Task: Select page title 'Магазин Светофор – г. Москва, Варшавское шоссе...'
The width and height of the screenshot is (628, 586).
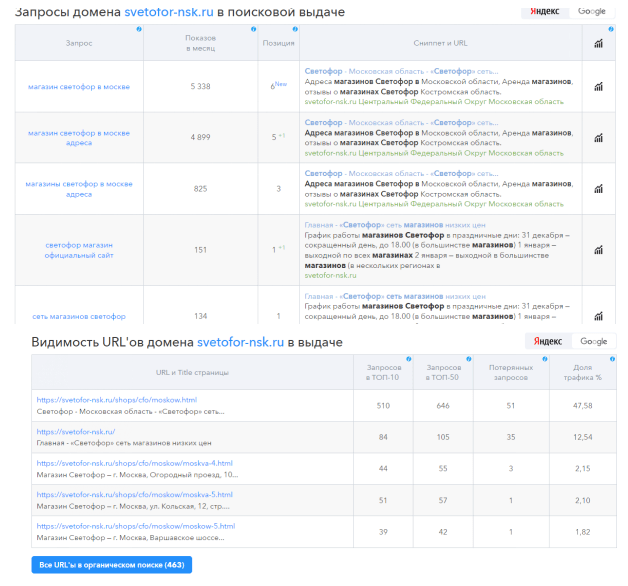Action: [131, 538]
